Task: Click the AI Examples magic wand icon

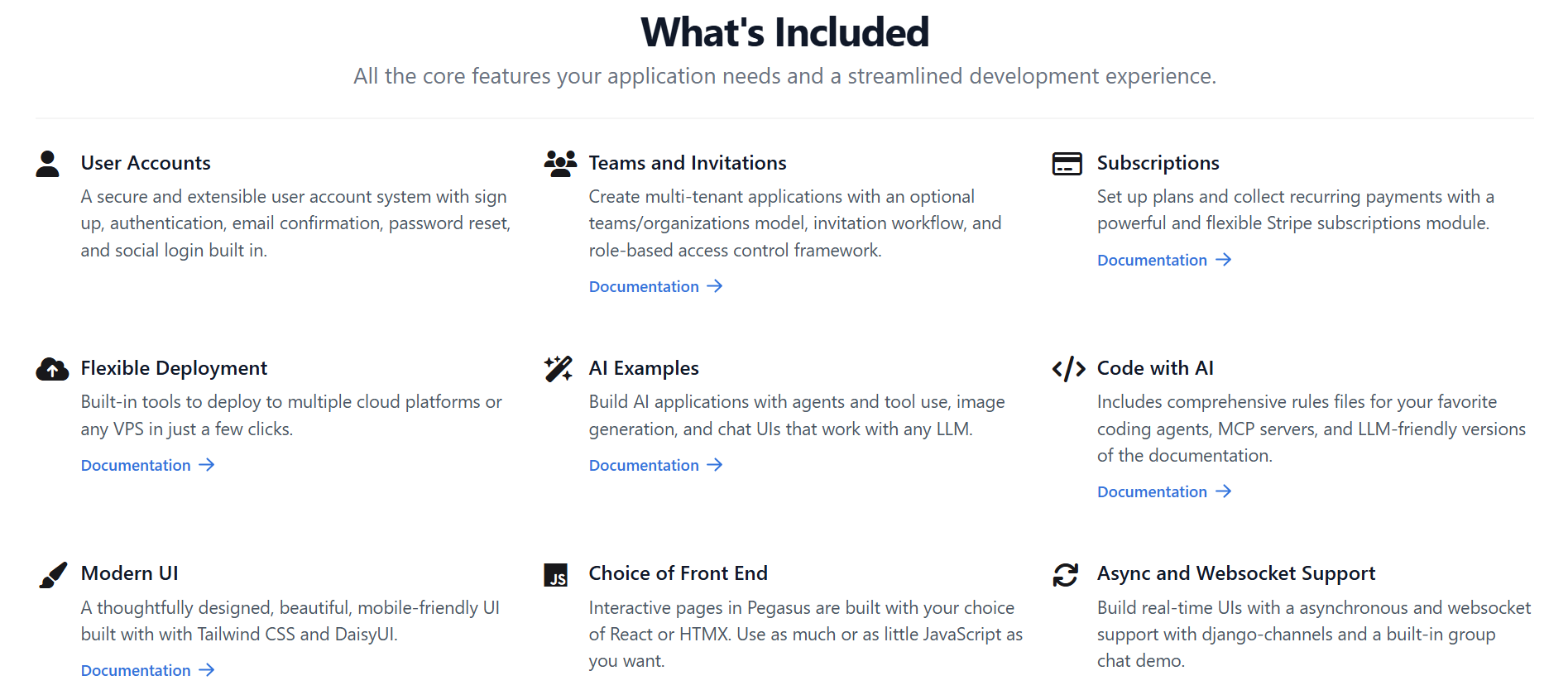Action: tap(559, 368)
